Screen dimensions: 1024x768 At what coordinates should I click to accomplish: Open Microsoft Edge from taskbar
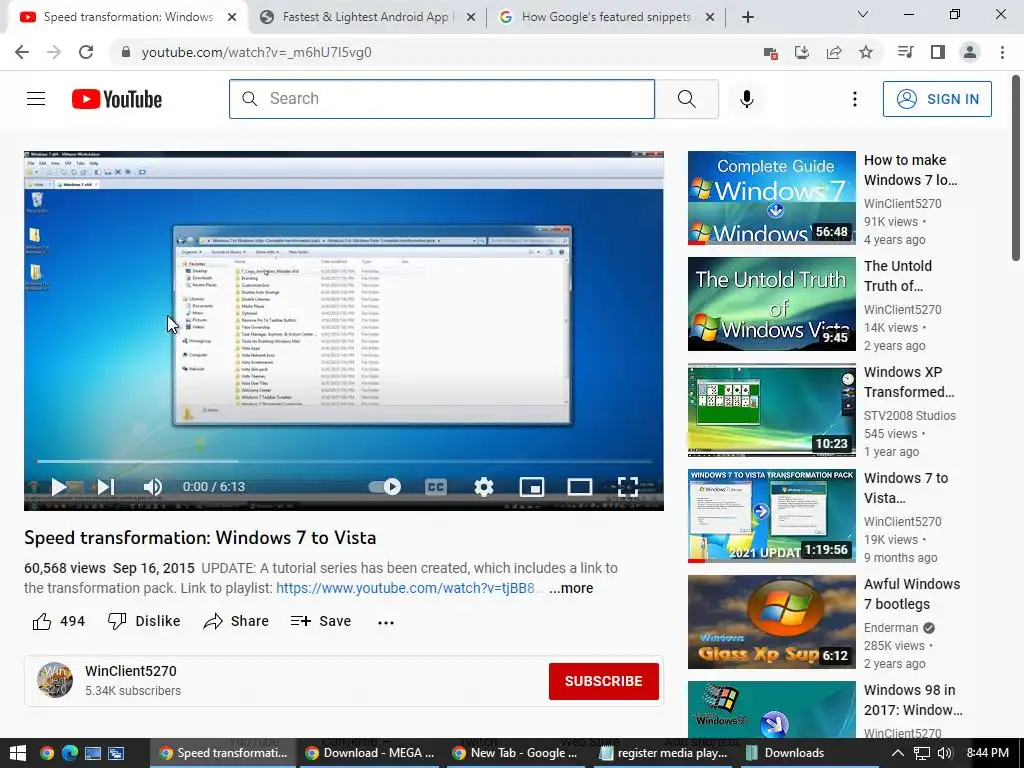point(70,753)
